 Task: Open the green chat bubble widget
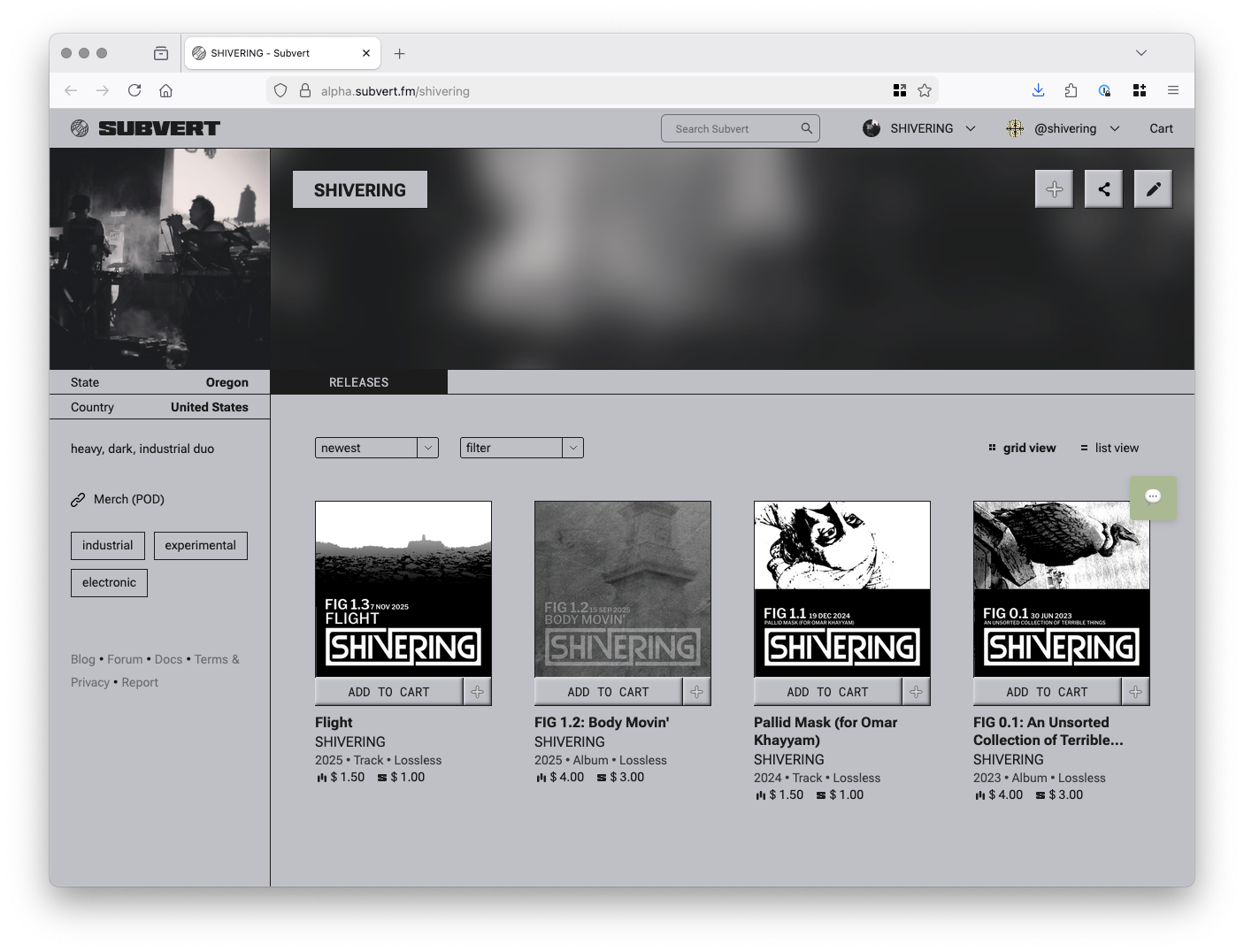(1152, 496)
